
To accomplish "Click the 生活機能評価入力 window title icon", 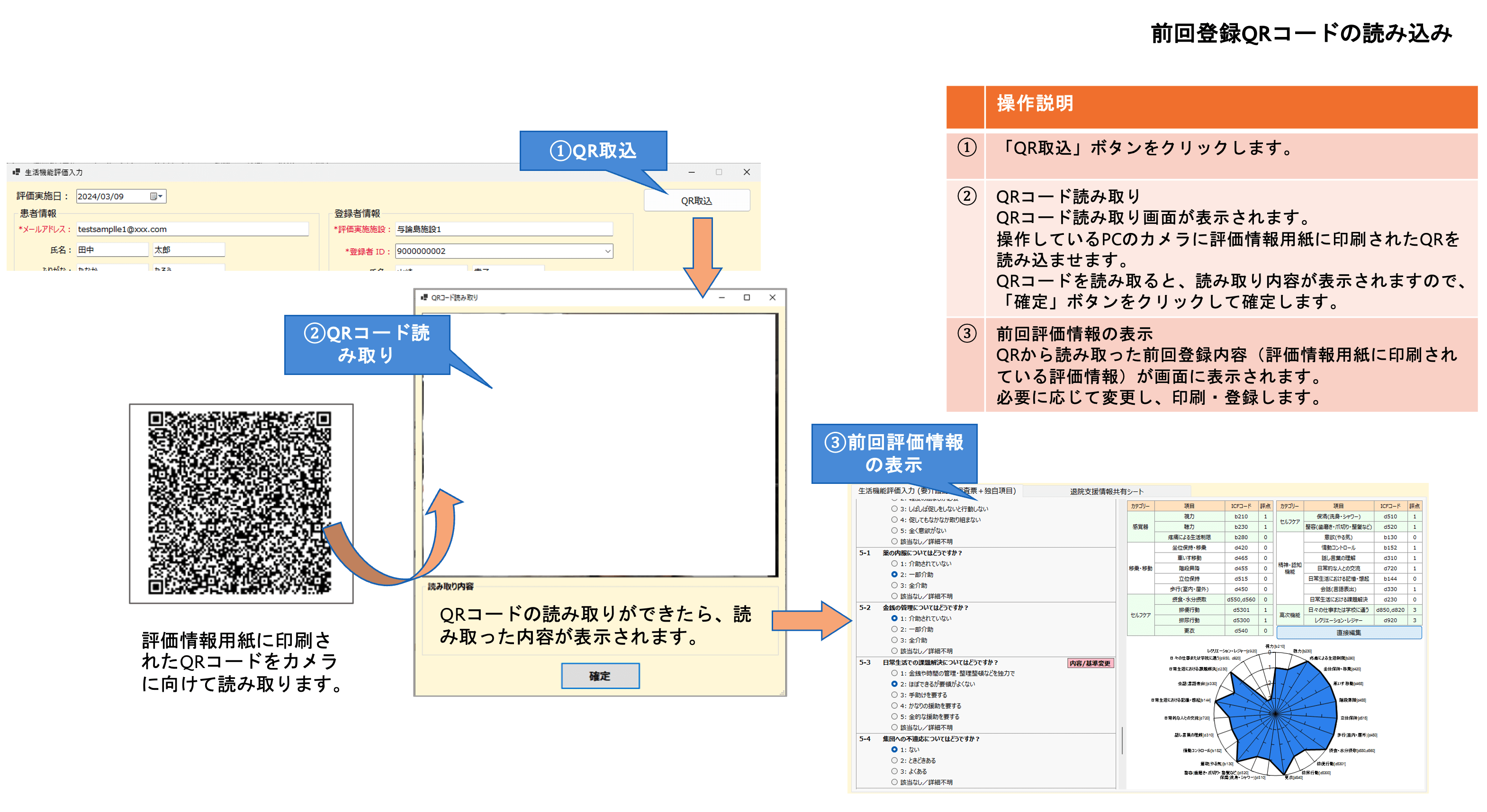I will pos(16,172).
